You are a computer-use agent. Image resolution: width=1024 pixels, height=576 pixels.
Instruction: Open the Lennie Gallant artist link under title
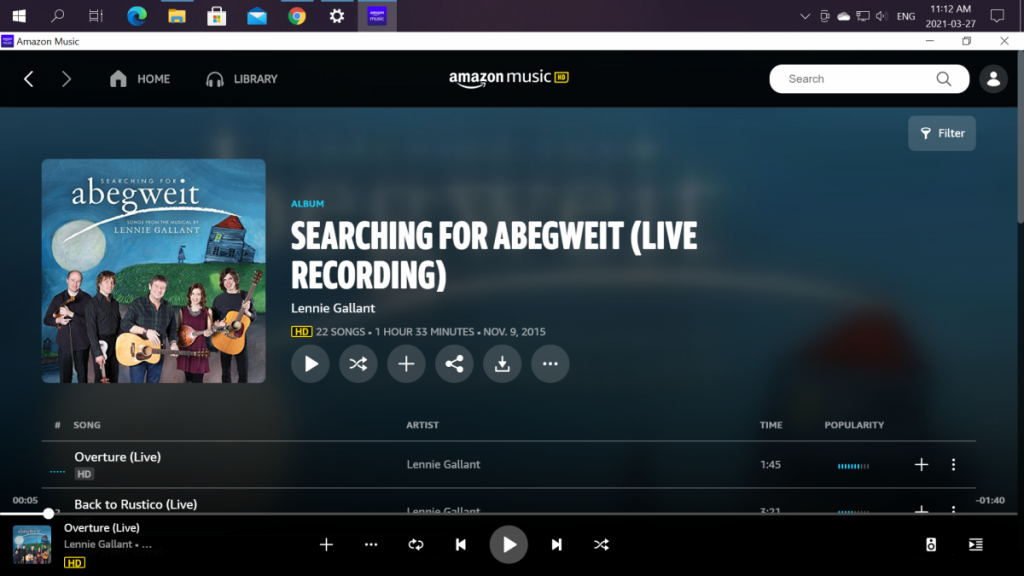click(333, 308)
